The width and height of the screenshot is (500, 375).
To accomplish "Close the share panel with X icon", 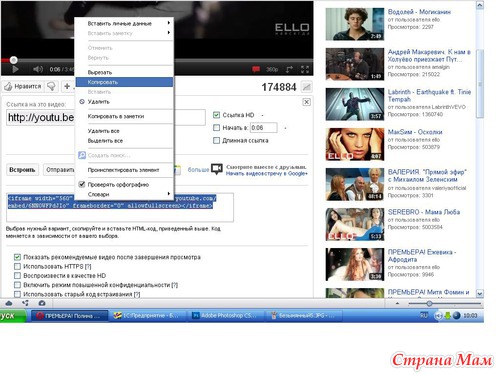I will [306, 102].
